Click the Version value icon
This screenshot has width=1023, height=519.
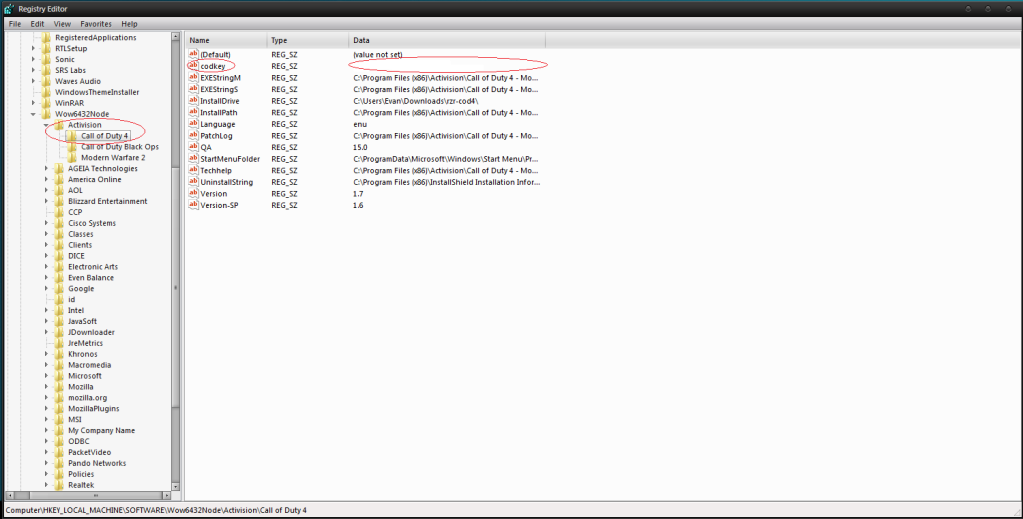[x=193, y=193]
